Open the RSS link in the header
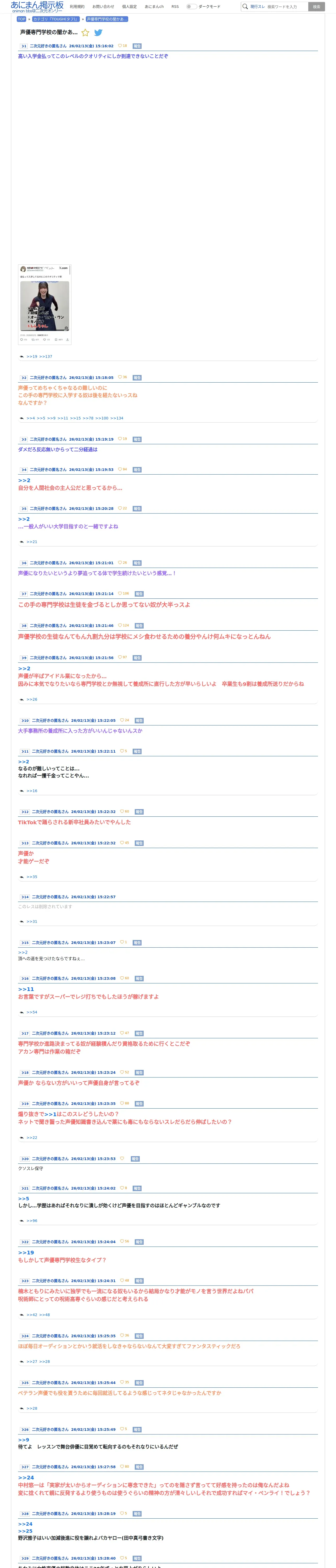Image resolution: width=336 pixels, height=1568 pixels. tap(175, 7)
